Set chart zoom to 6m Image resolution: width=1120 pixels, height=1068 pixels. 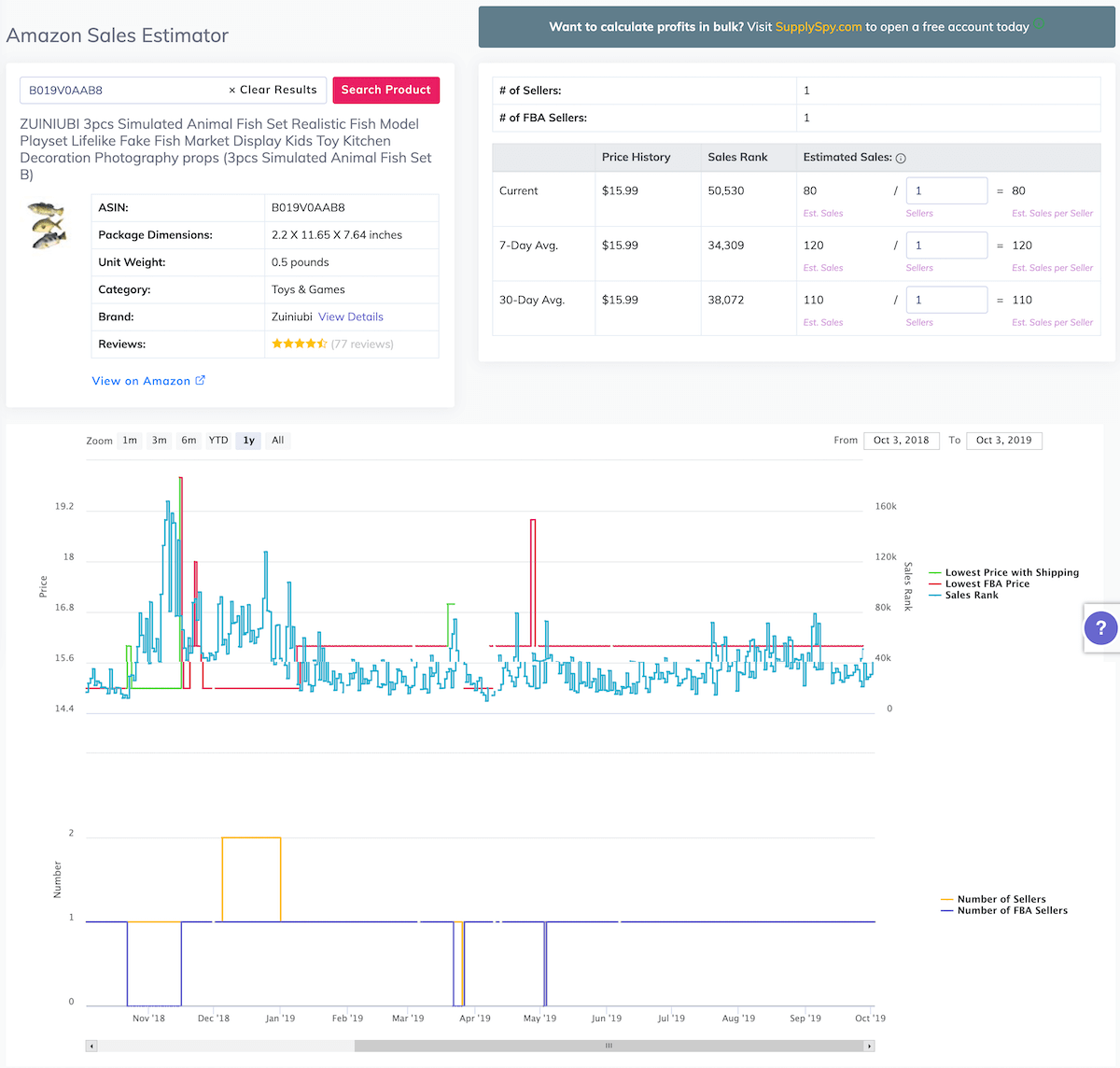[x=189, y=441]
